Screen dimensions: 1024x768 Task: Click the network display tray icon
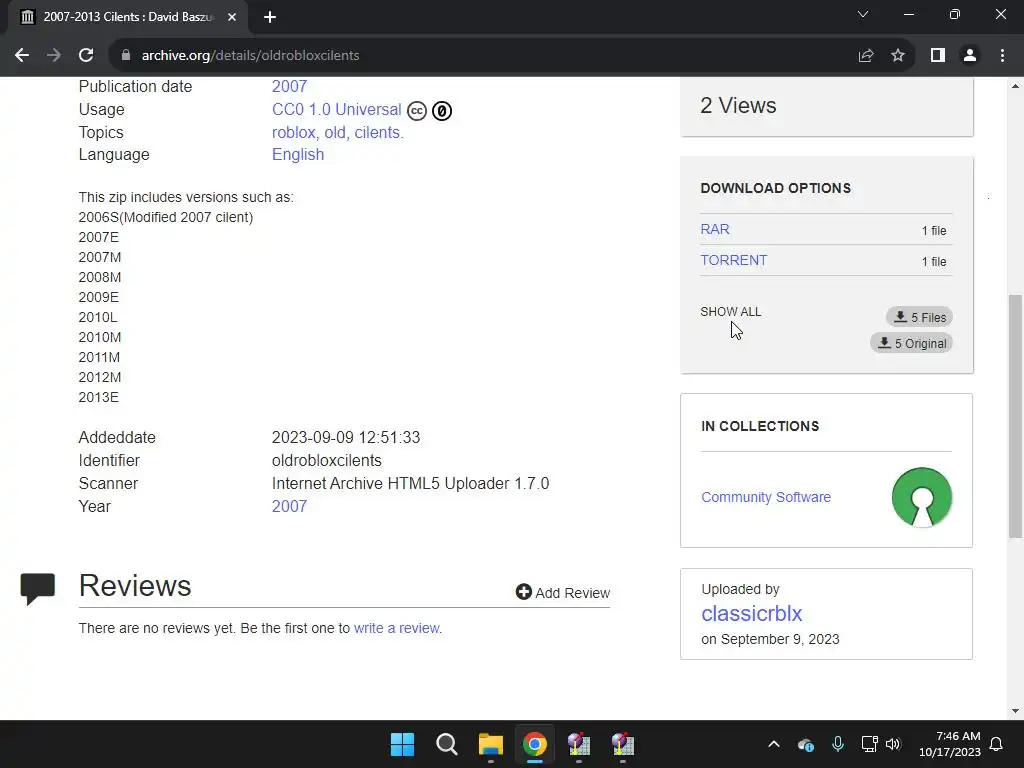(x=869, y=744)
